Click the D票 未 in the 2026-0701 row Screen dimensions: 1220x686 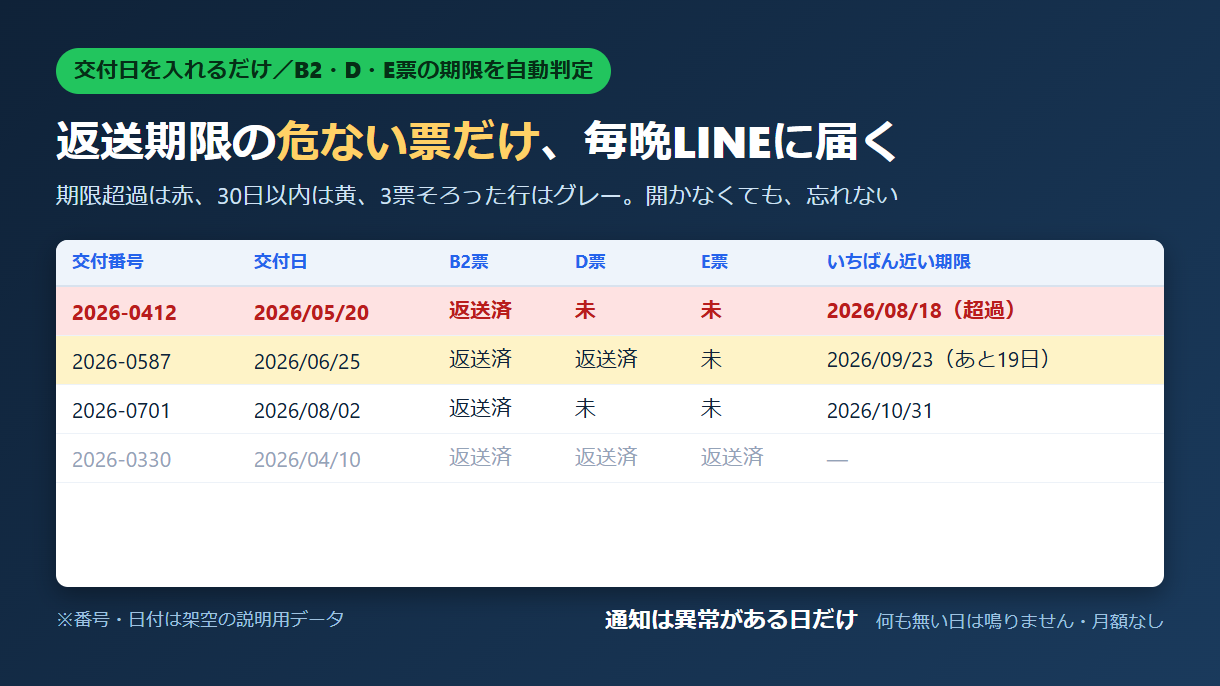585,408
